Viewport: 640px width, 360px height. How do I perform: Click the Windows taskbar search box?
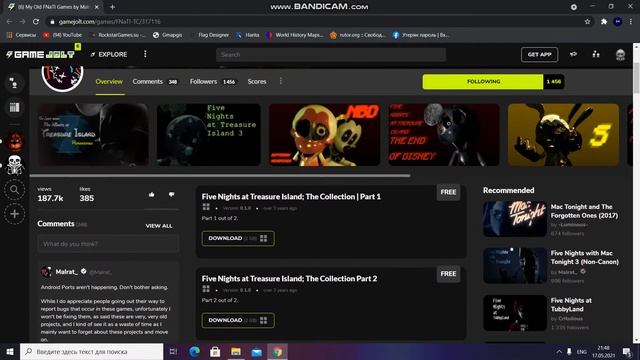coord(91,351)
